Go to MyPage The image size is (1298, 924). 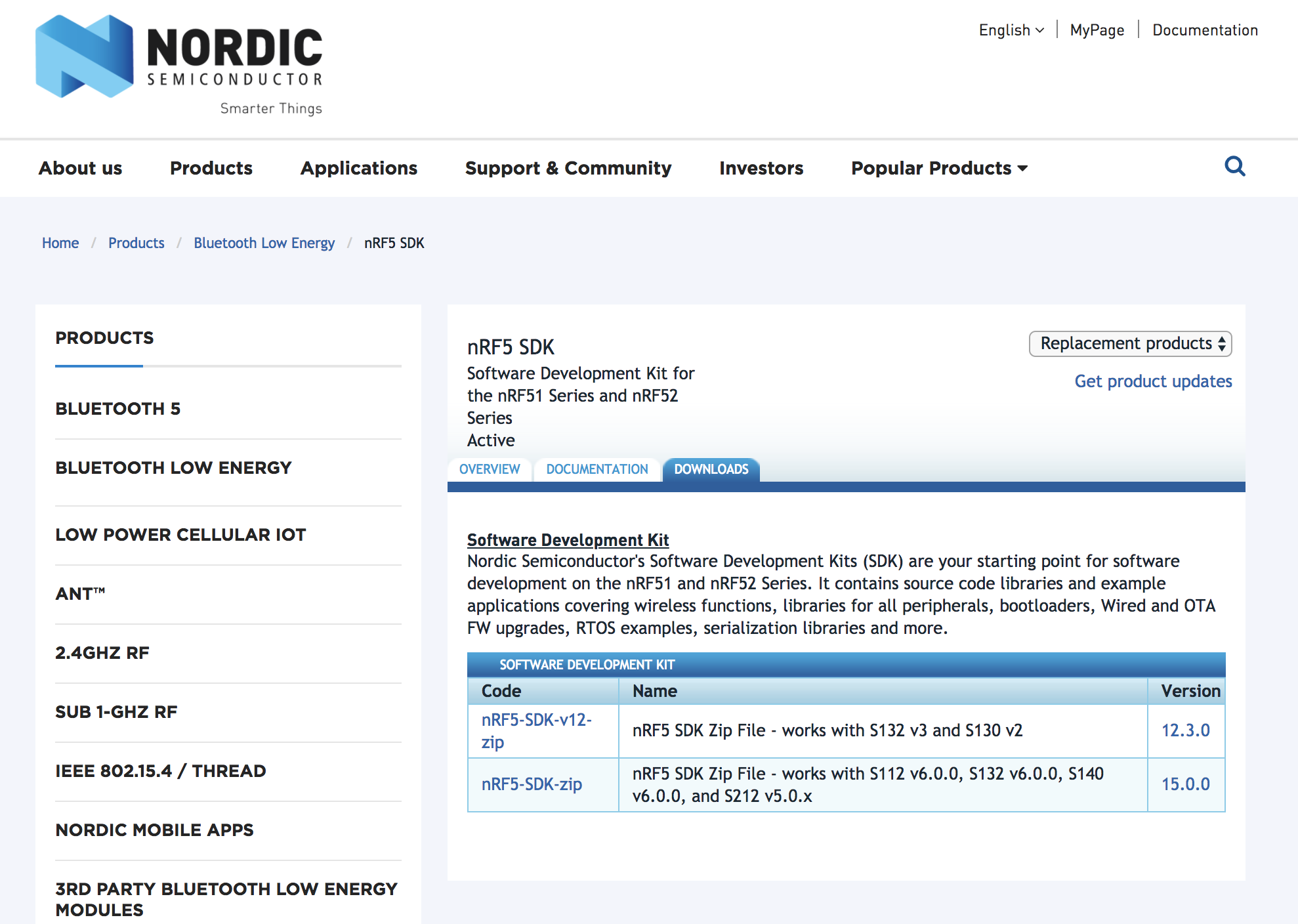pyautogui.click(x=1097, y=30)
